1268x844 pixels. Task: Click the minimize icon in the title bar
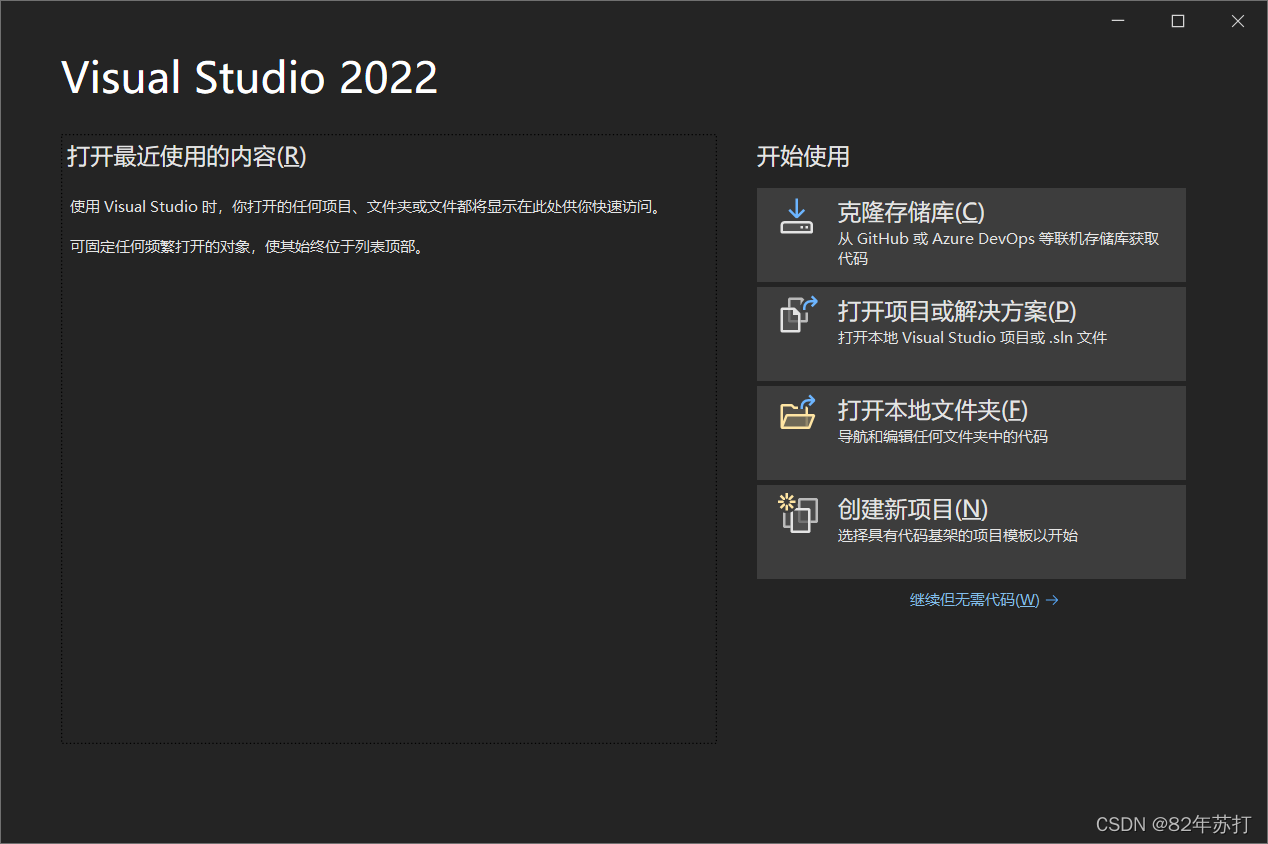[1117, 20]
